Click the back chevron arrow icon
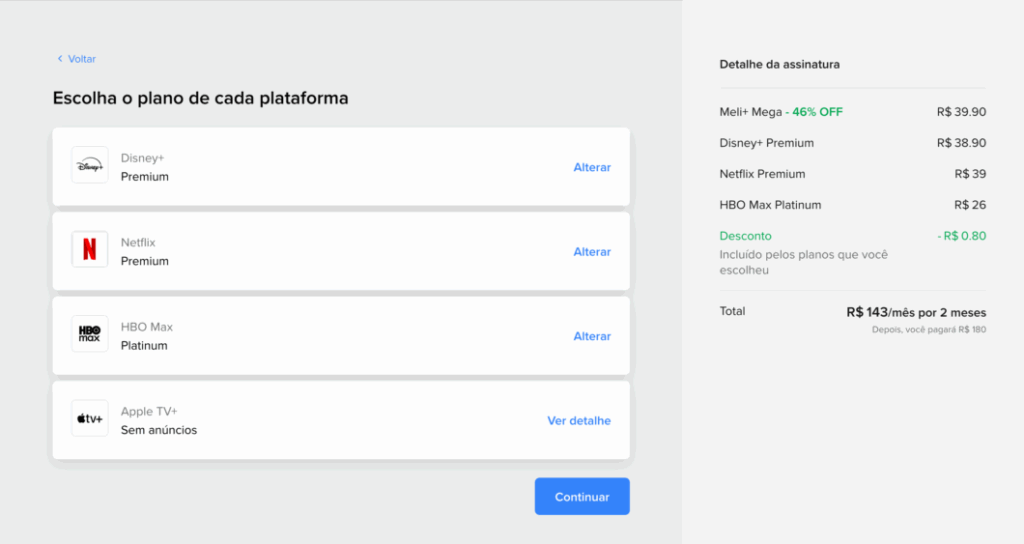 pos(59,59)
